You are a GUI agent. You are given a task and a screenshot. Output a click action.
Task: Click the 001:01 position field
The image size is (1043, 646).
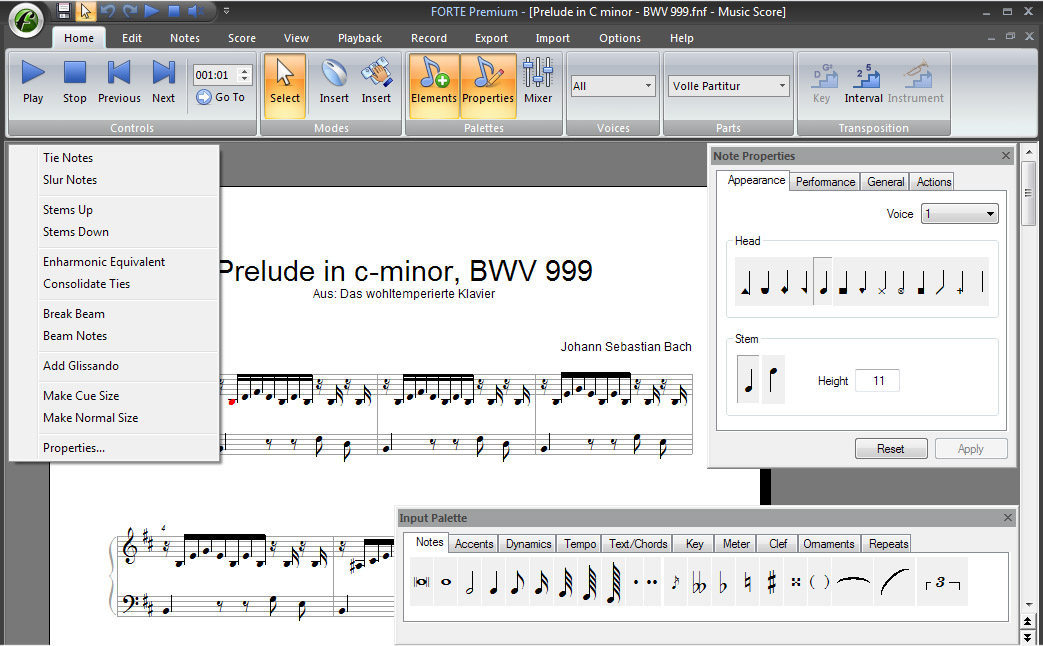(x=216, y=75)
